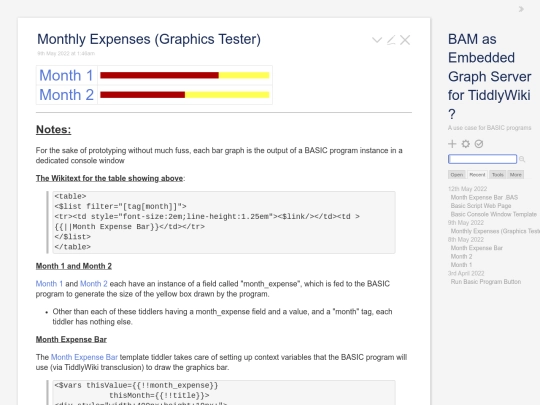The width and height of the screenshot is (540, 405).
Task: Open Month 2 entry in recent list
Action: click(461, 256)
